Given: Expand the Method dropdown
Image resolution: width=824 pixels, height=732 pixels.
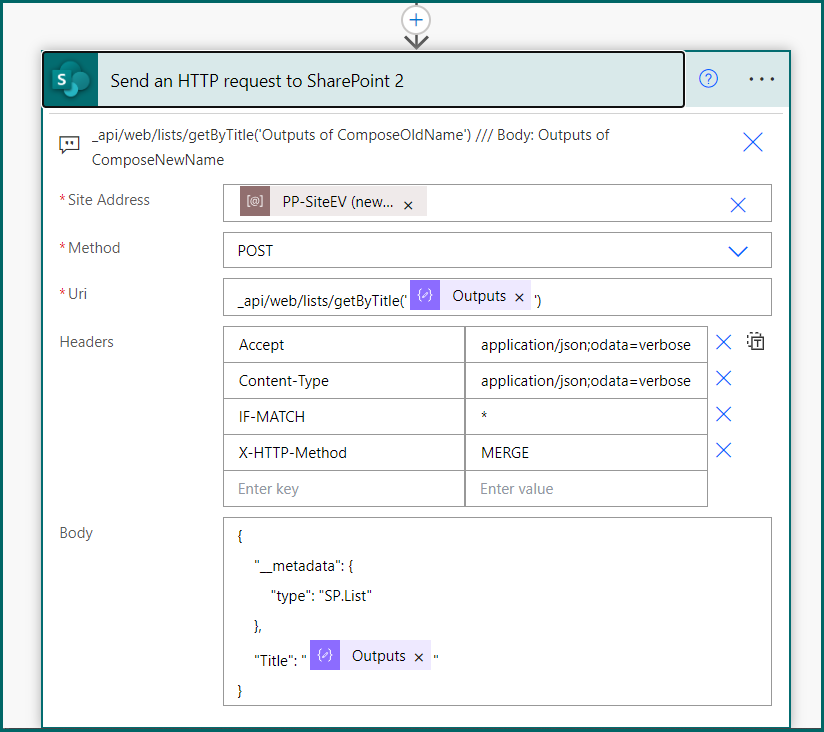Looking at the screenshot, I should [x=738, y=251].
